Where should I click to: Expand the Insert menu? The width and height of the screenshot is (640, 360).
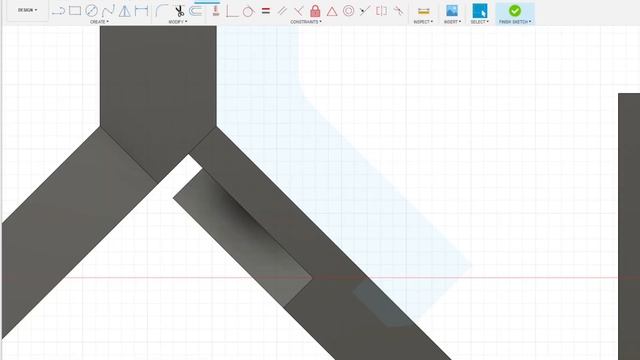click(x=452, y=22)
